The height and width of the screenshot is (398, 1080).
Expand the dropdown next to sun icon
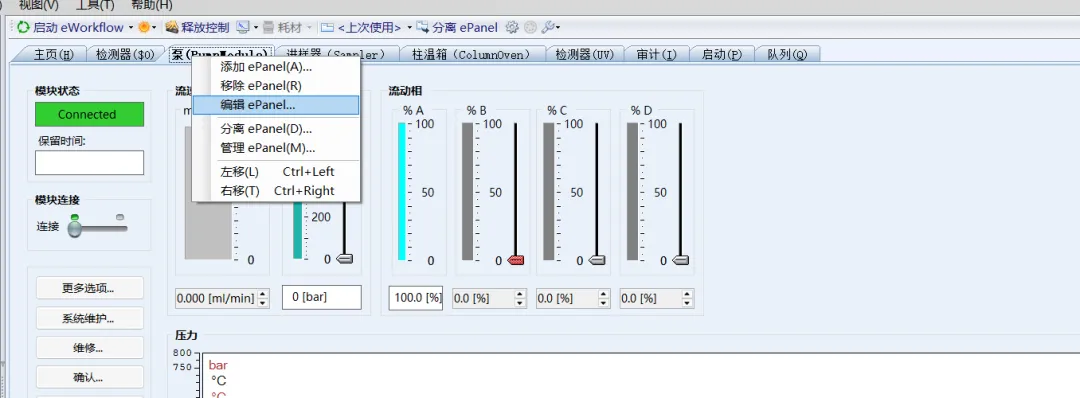pyautogui.click(x=154, y=28)
